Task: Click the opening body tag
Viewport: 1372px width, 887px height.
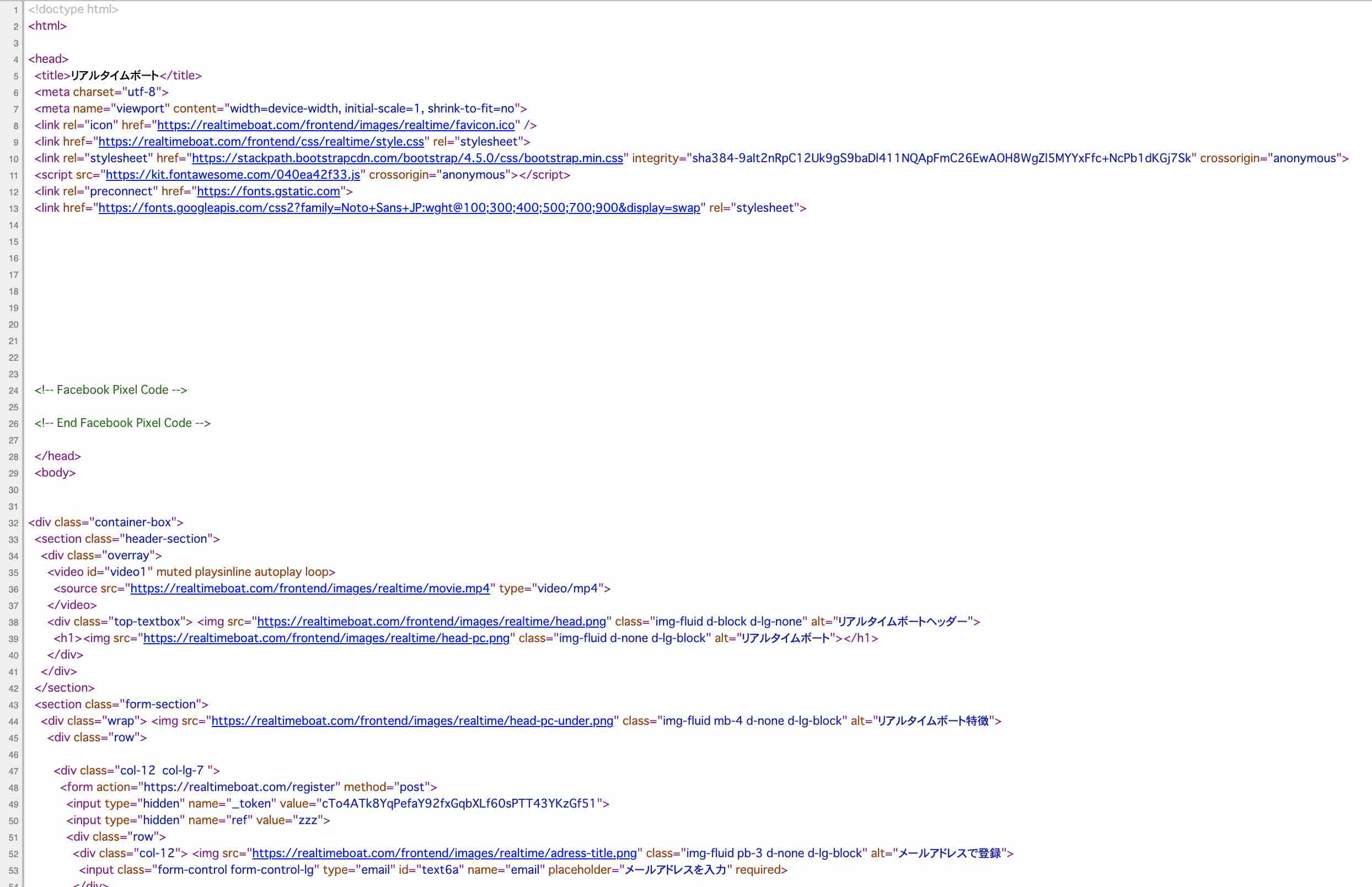Action: (x=55, y=473)
